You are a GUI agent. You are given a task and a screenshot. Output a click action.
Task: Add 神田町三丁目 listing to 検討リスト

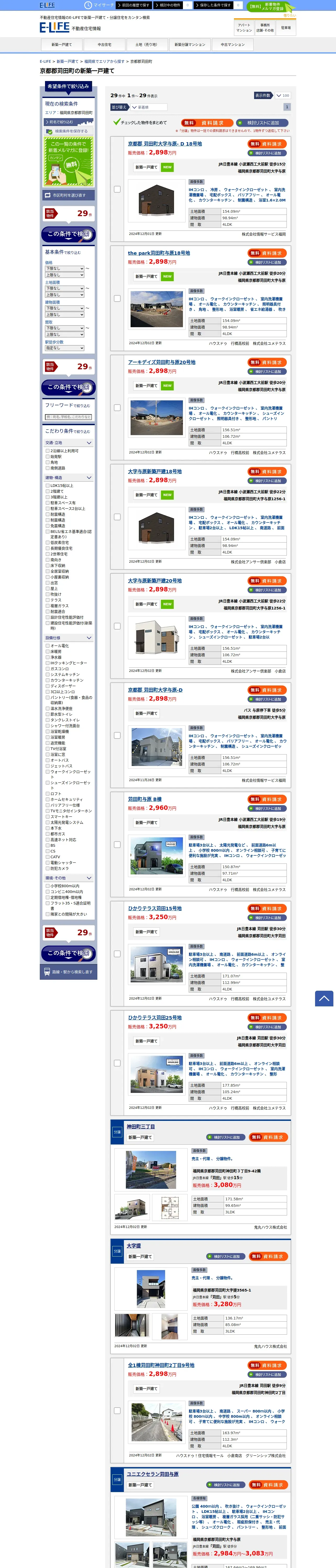pos(225,1137)
